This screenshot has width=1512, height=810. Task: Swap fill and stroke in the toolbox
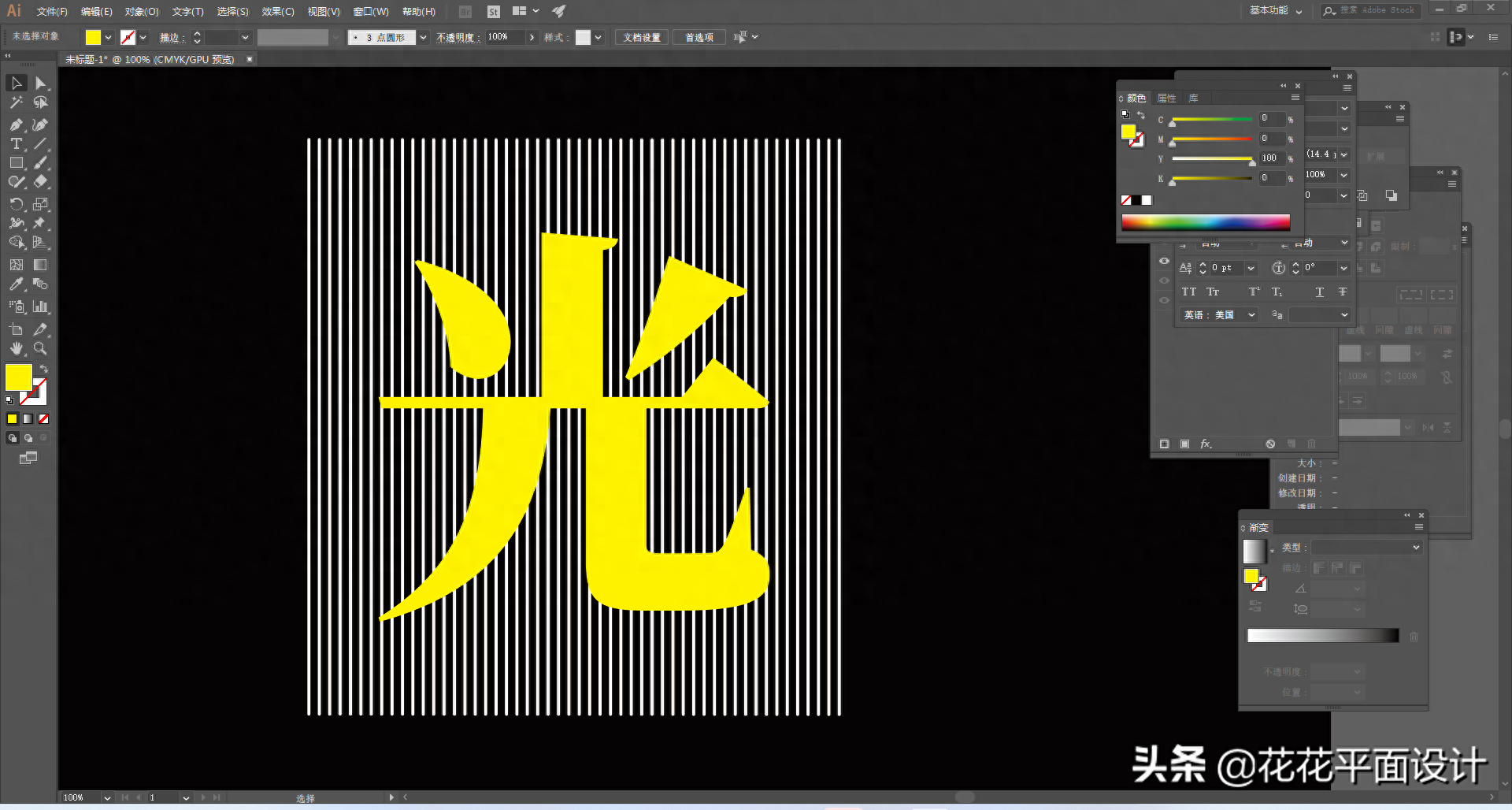pyautogui.click(x=44, y=369)
